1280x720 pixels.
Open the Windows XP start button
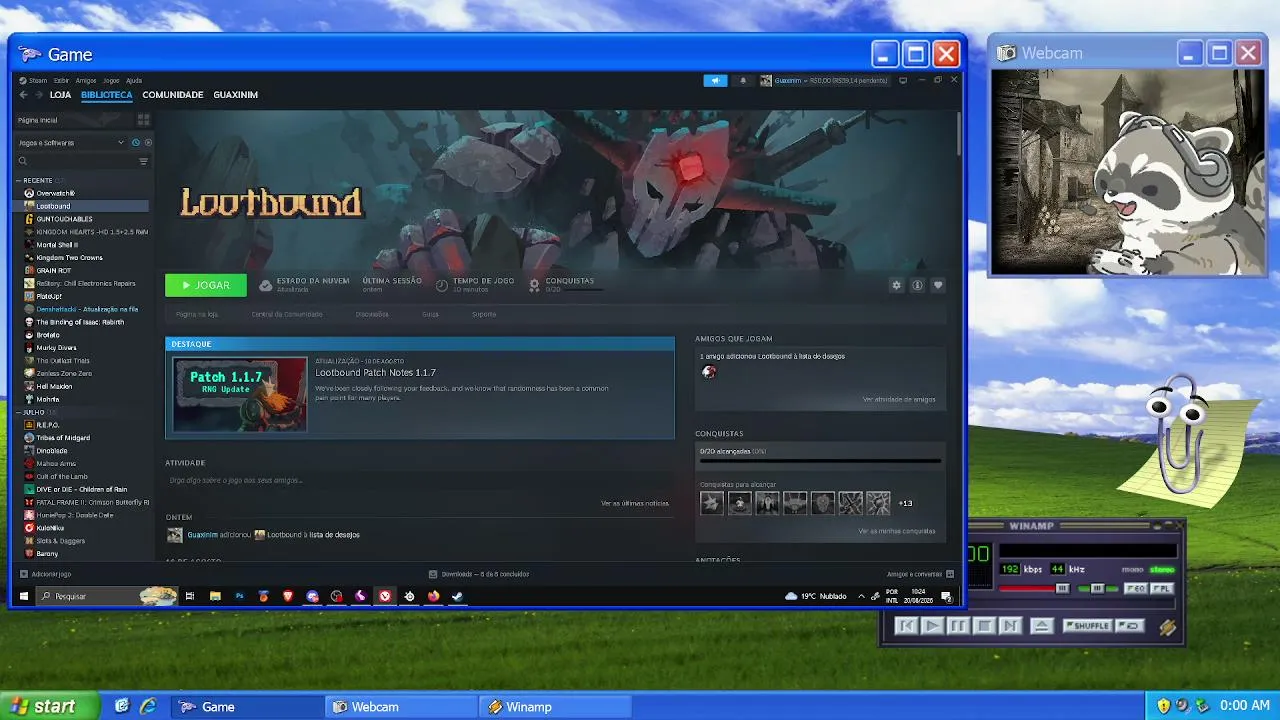49,706
